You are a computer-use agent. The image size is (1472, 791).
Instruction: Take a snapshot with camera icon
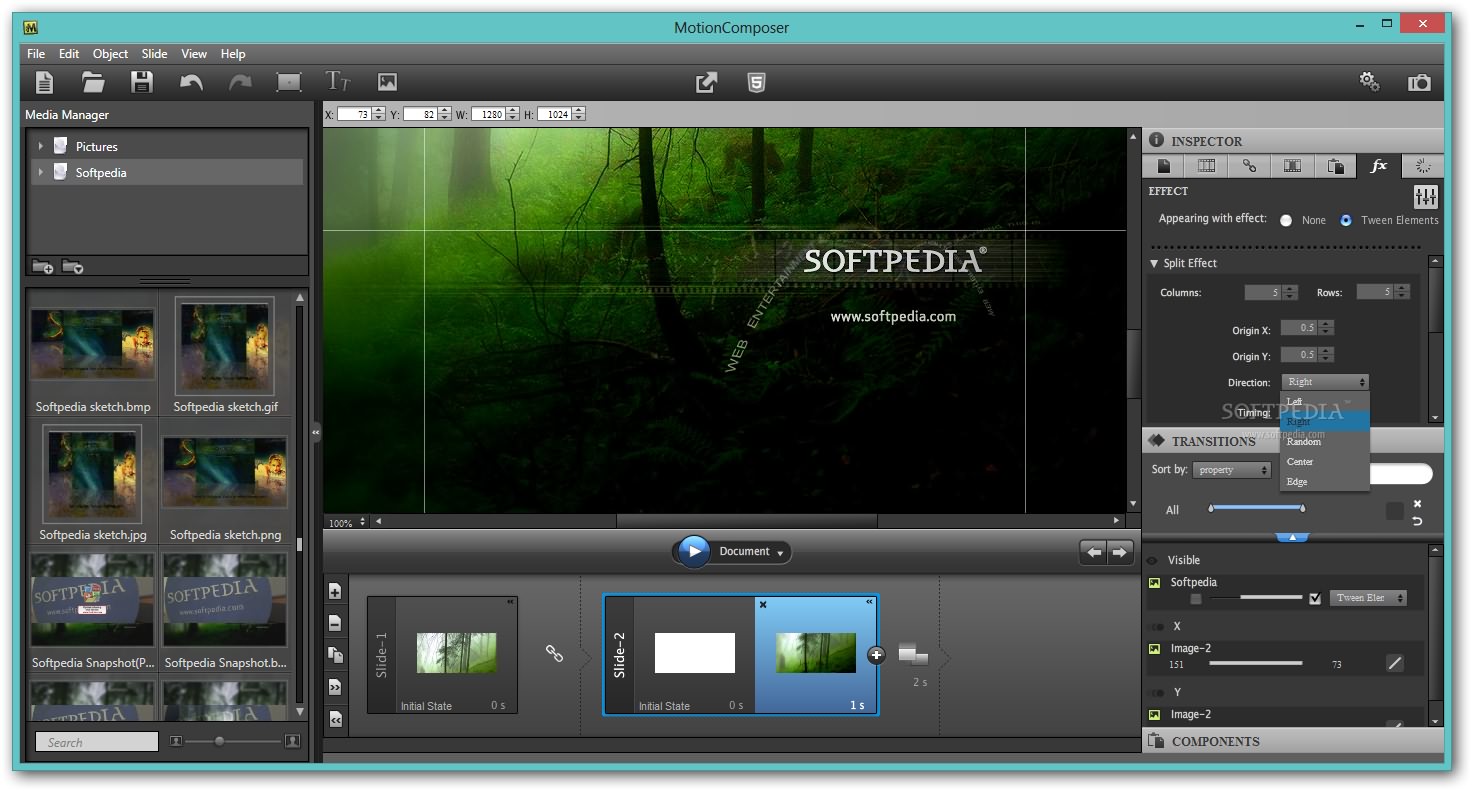pos(1419,82)
